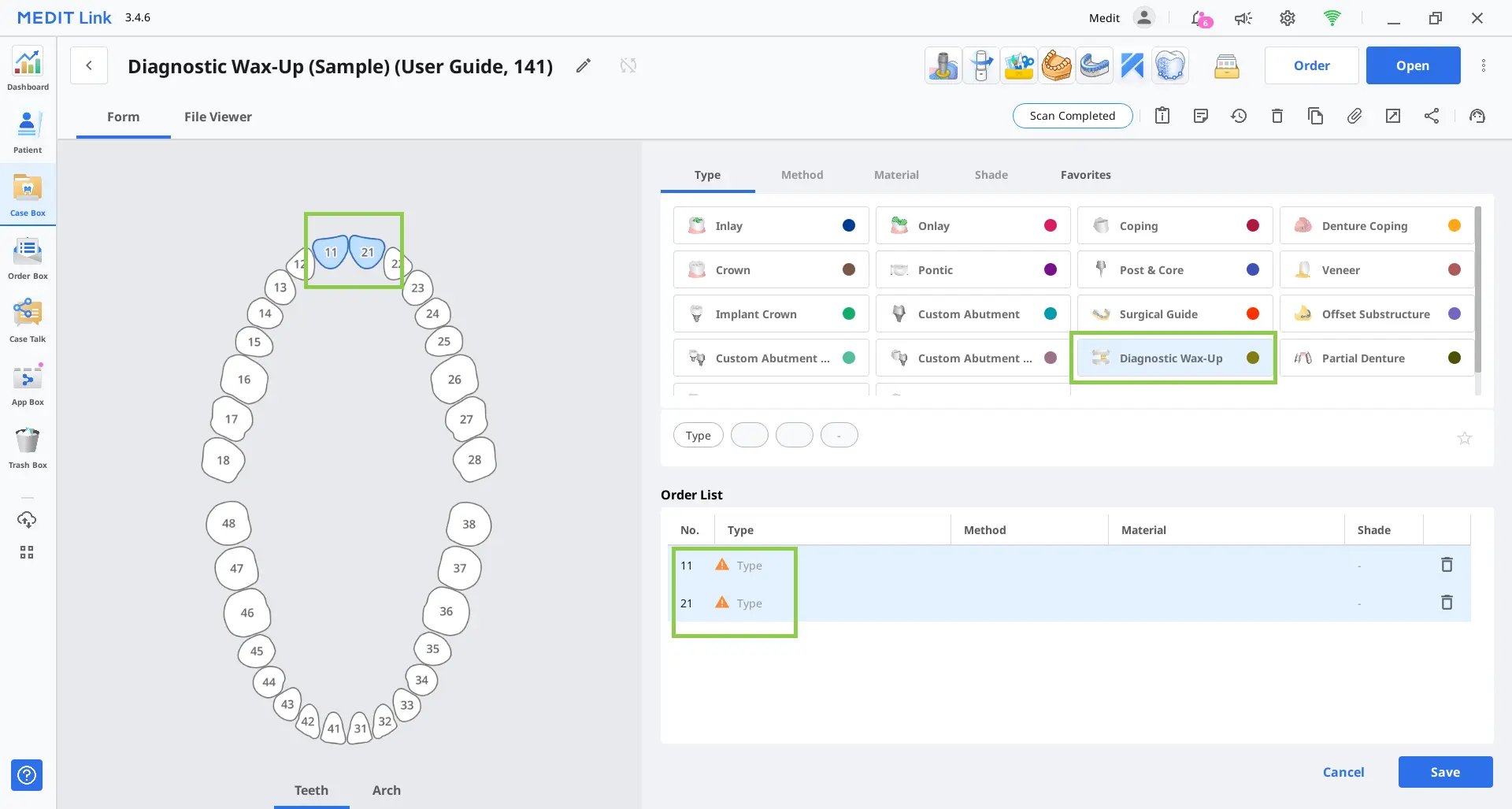This screenshot has height=809, width=1512.
Task: Click the Order button
Action: point(1311,65)
